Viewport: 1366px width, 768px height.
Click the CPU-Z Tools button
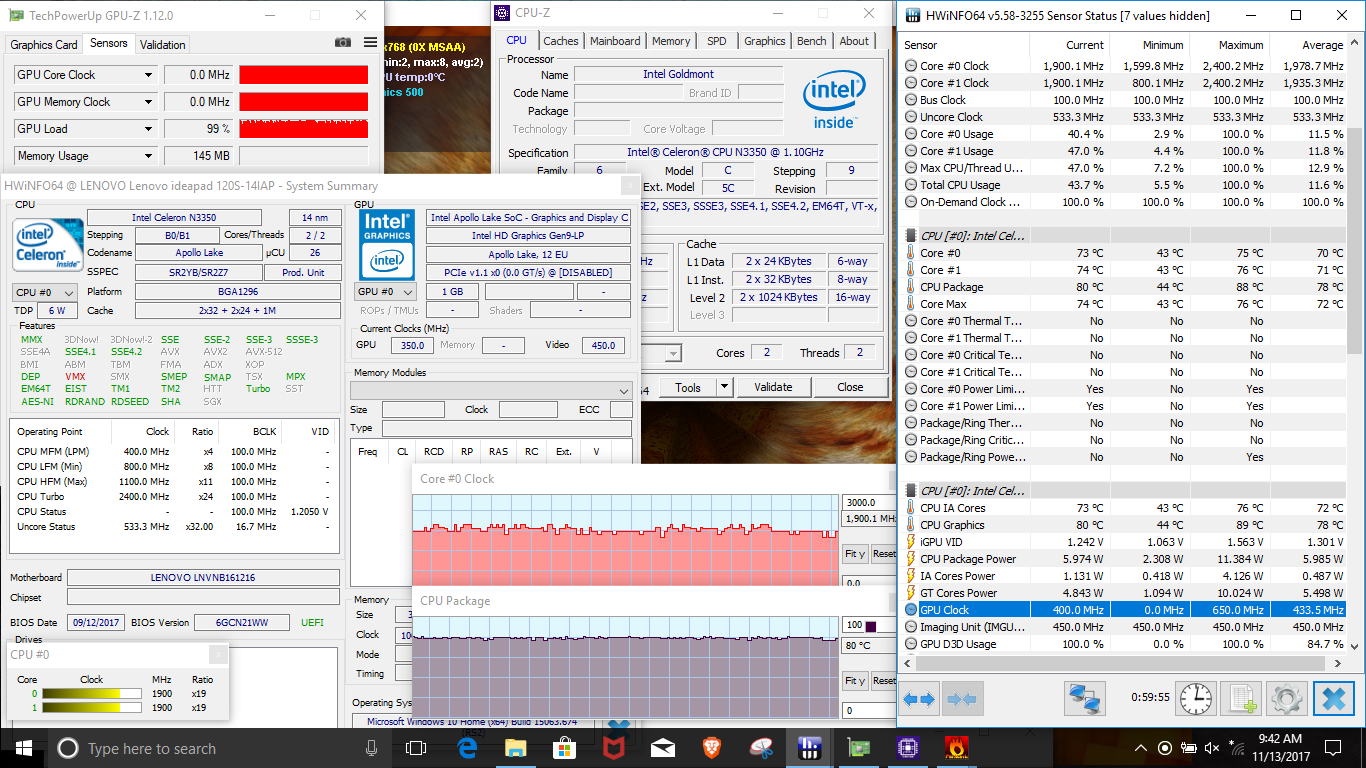688,387
